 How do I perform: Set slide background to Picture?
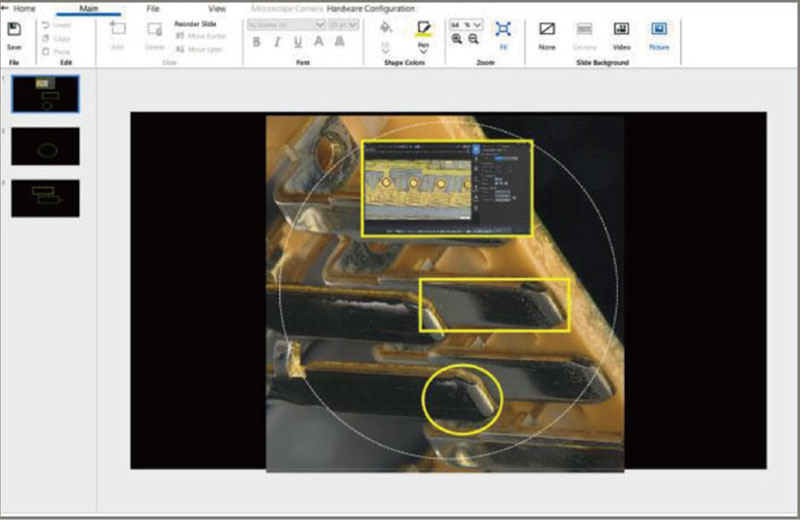[659, 30]
